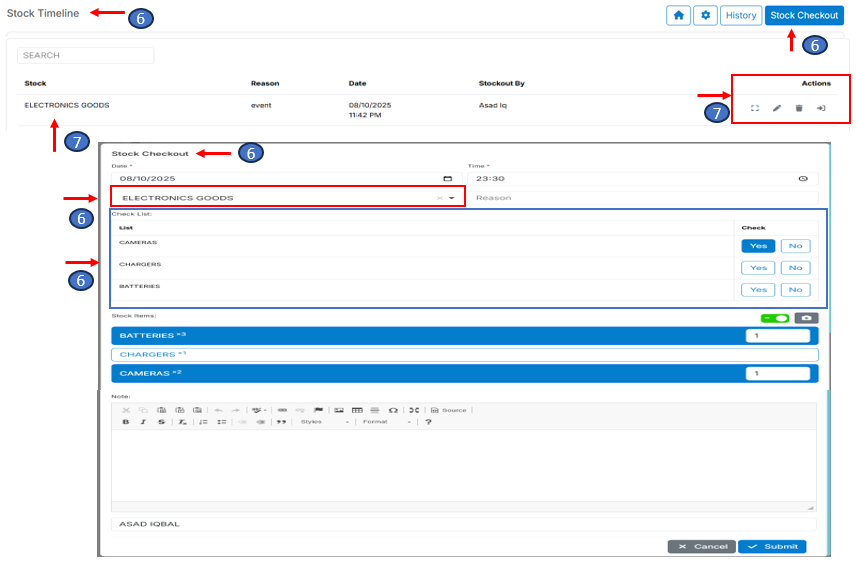Click the SEARCH input field

click(x=85, y=55)
